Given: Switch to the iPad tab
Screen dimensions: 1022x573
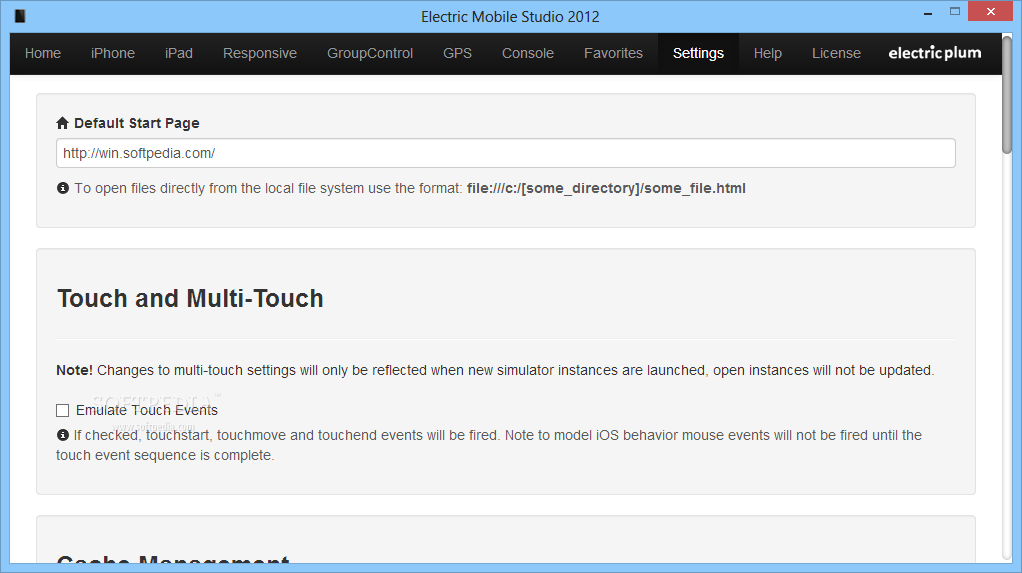Looking at the screenshot, I should point(179,53).
